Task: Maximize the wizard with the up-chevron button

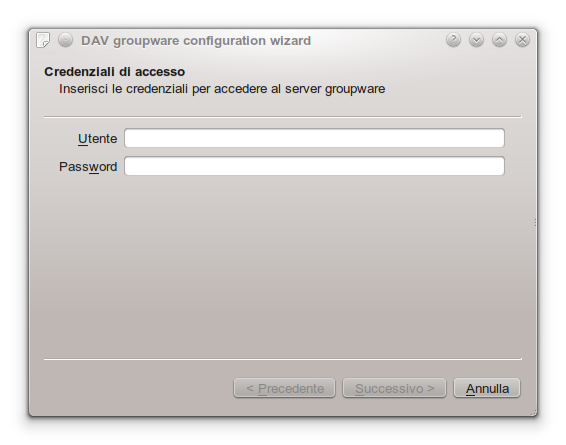Action: click(500, 40)
